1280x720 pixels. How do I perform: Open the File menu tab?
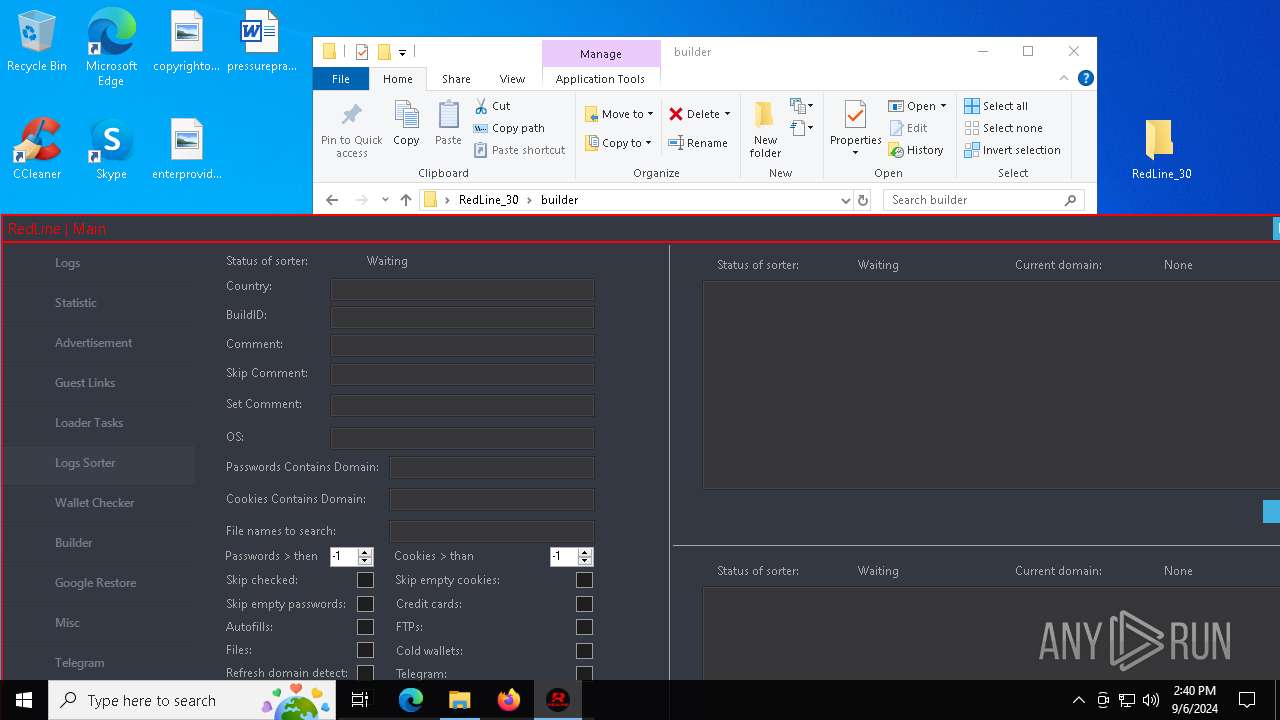341,79
